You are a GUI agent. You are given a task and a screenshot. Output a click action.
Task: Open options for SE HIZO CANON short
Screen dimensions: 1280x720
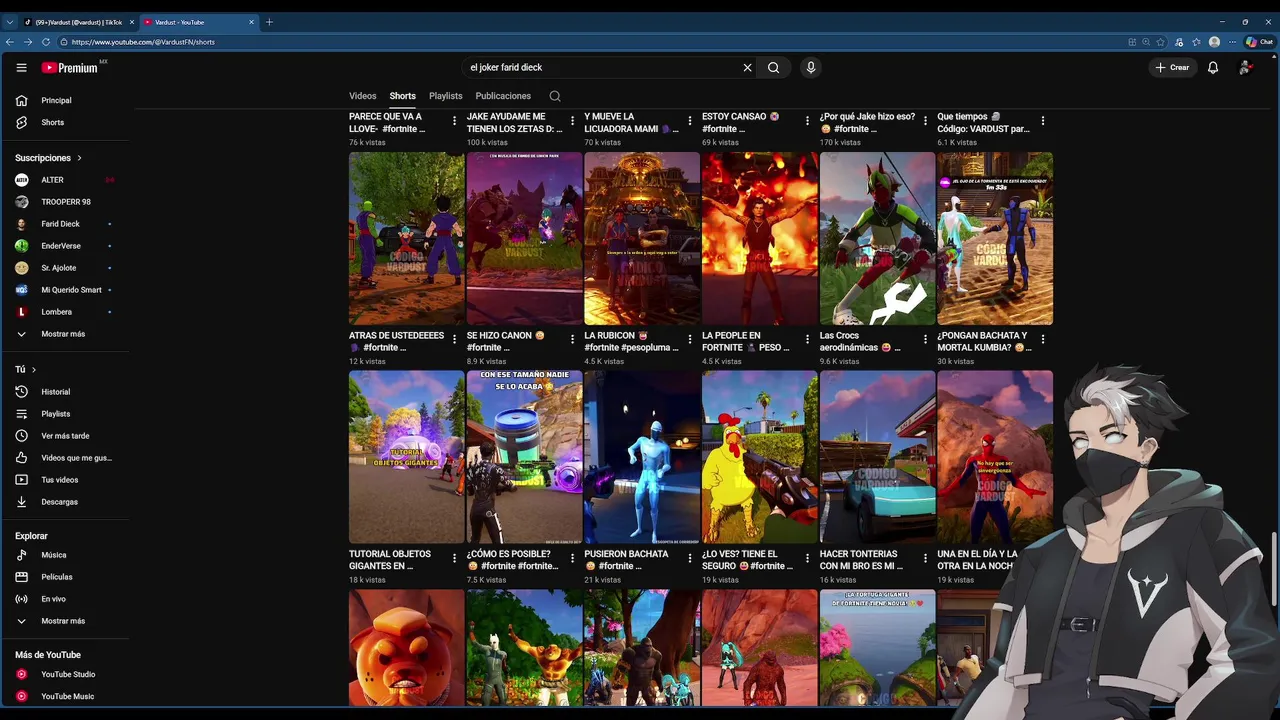[x=572, y=339]
